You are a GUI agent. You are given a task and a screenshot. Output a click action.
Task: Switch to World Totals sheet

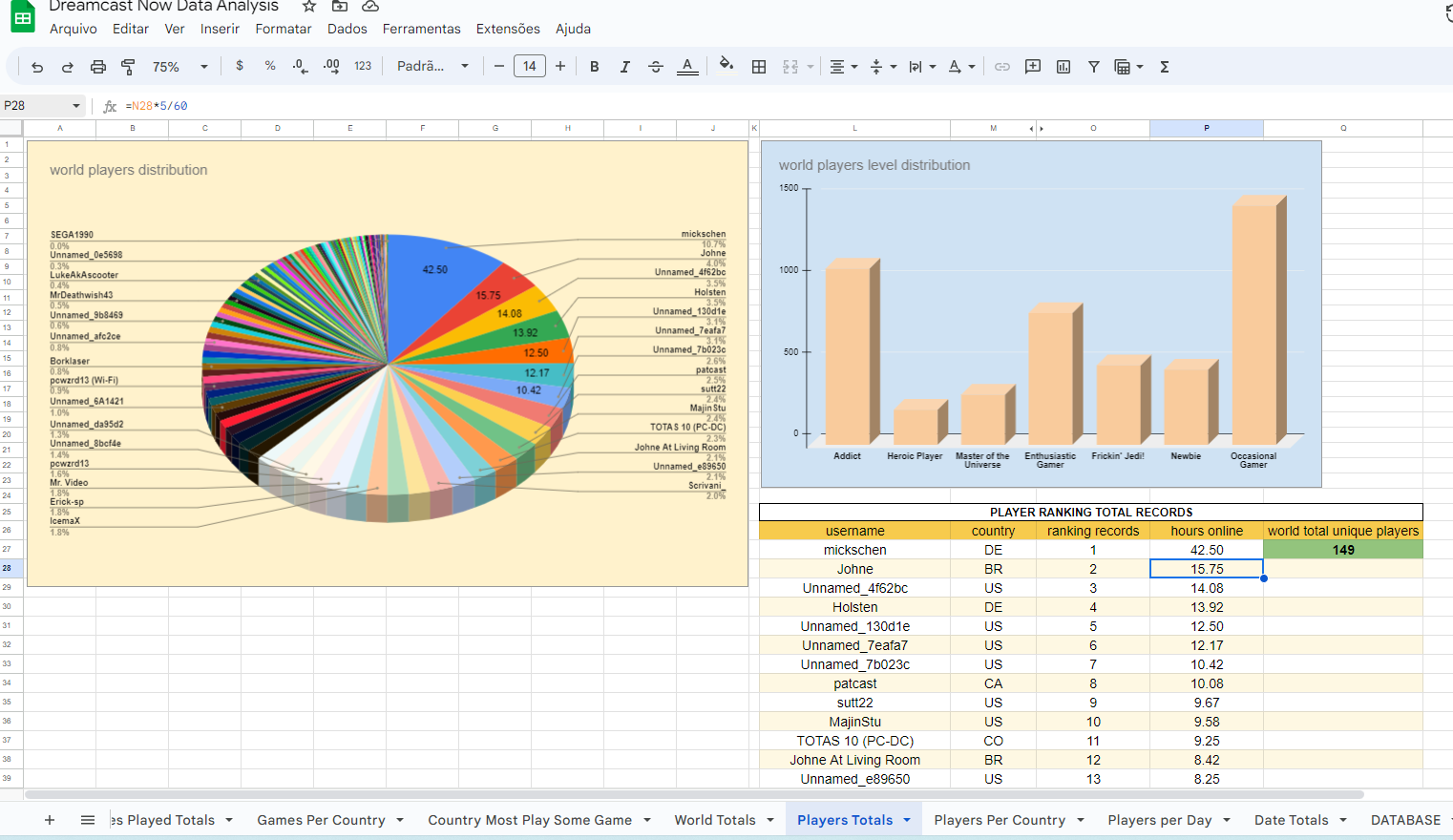point(715,820)
